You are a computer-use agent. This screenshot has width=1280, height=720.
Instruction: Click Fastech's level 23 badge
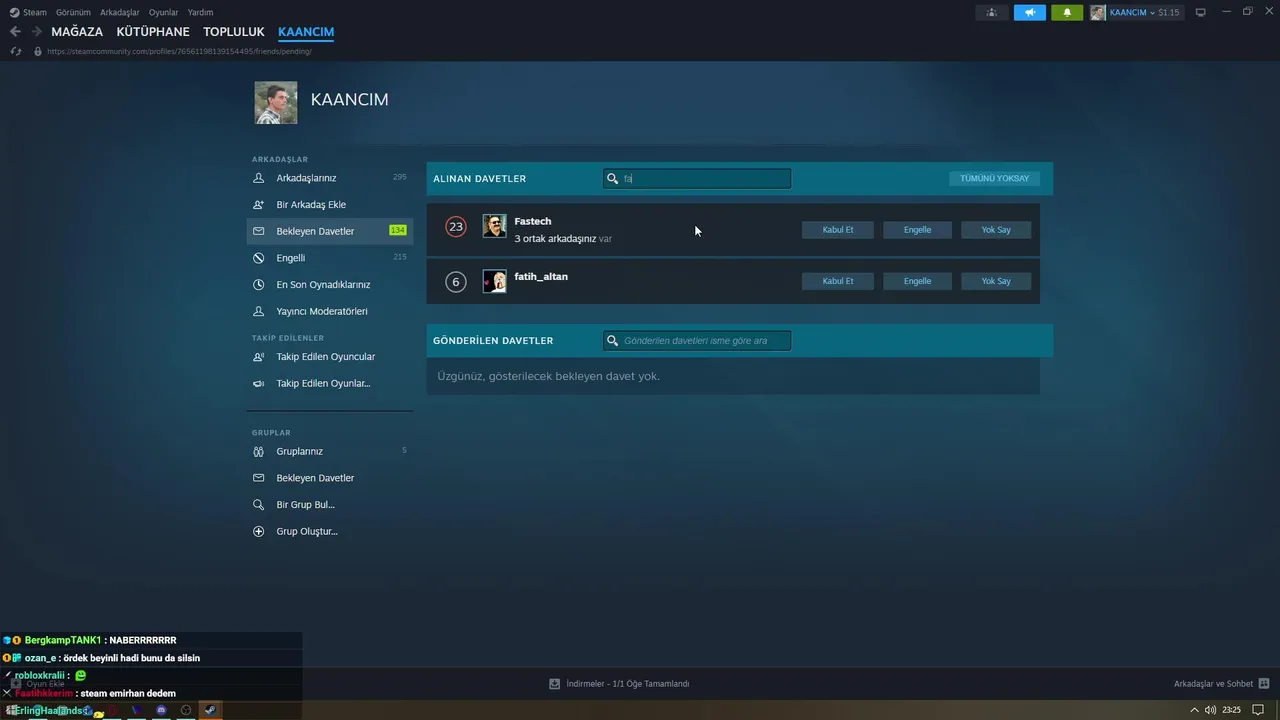point(456,227)
